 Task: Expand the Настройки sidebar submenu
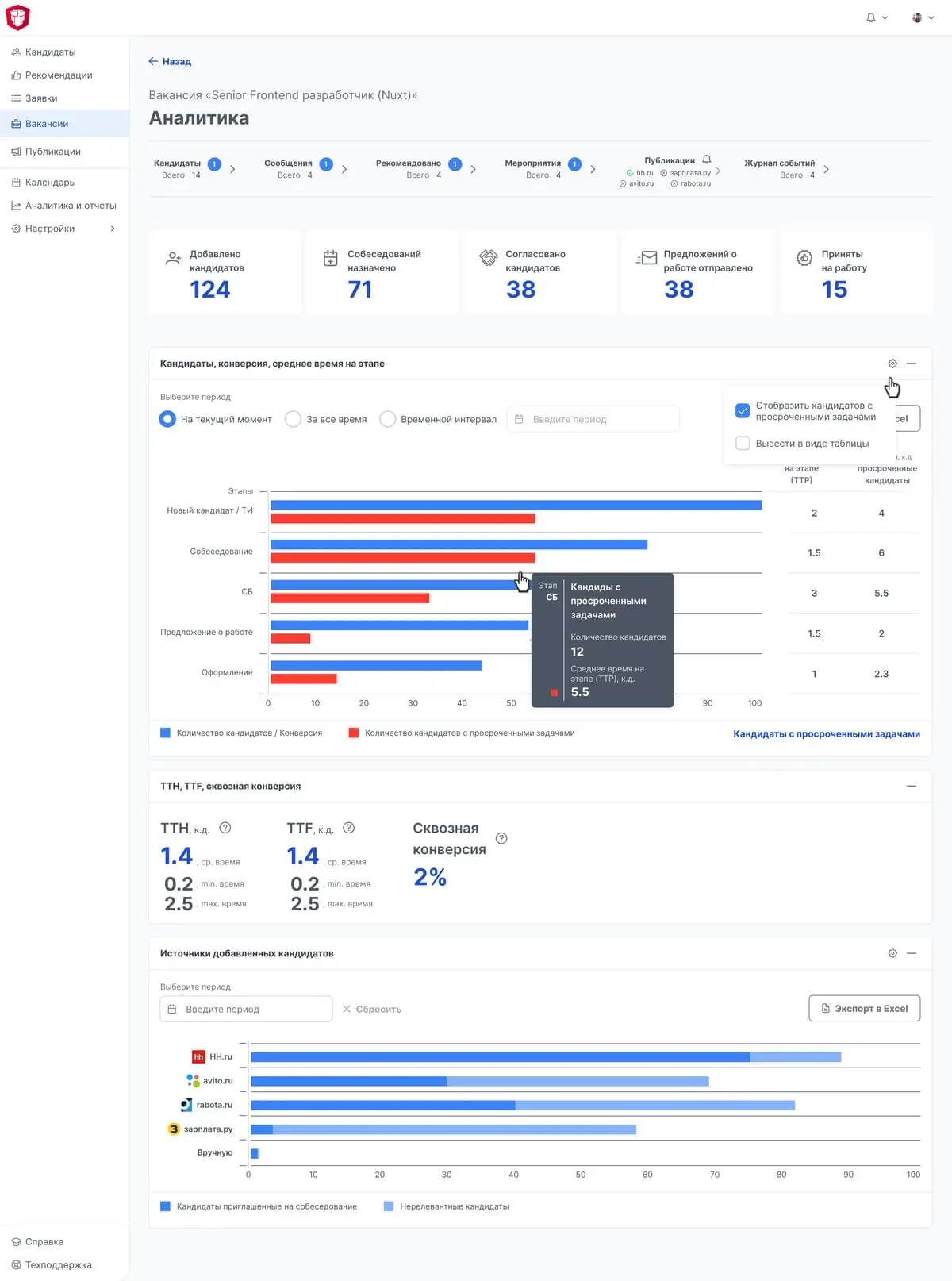(113, 229)
